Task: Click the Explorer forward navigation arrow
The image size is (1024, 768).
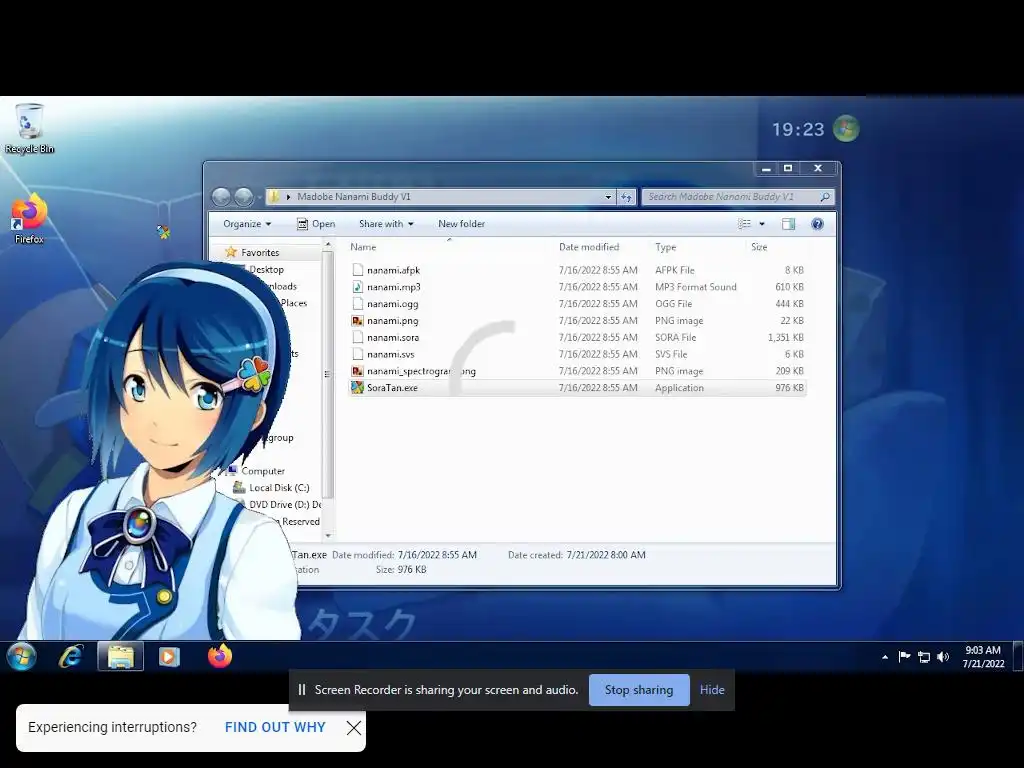Action: point(244,197)
